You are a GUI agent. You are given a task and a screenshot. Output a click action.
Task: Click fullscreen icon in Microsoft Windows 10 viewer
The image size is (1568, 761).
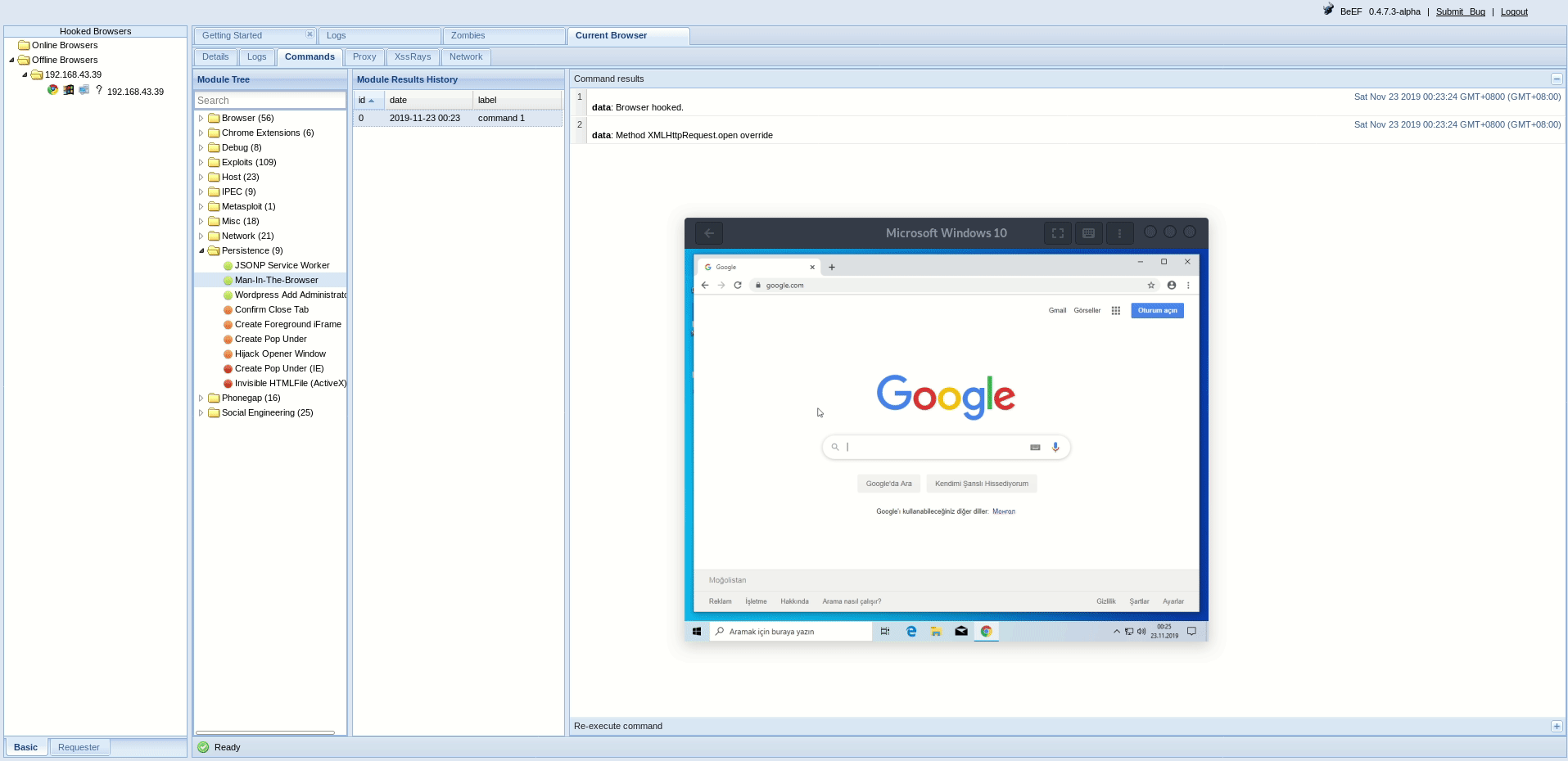coord(1058,233)
